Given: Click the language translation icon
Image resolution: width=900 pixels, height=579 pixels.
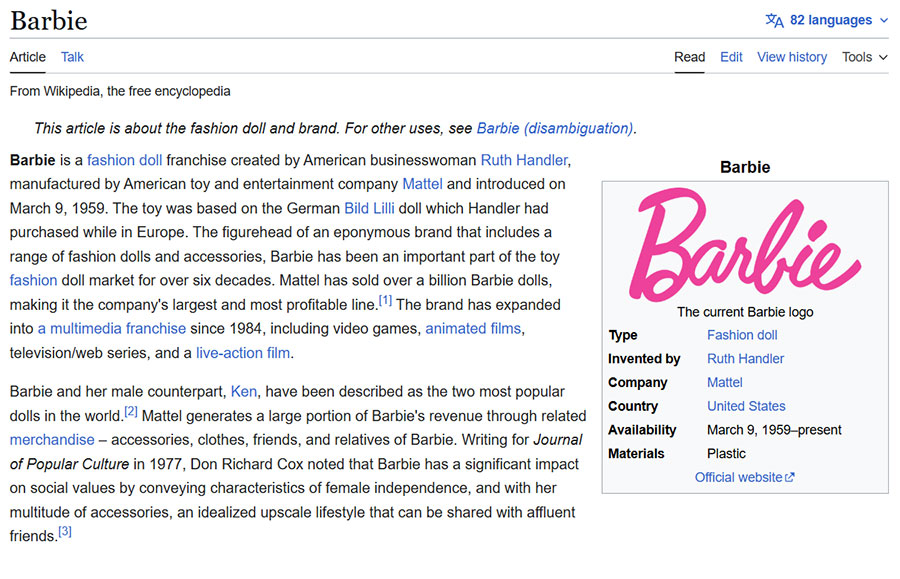Looking at the screenshot, I should click(774, 20).
